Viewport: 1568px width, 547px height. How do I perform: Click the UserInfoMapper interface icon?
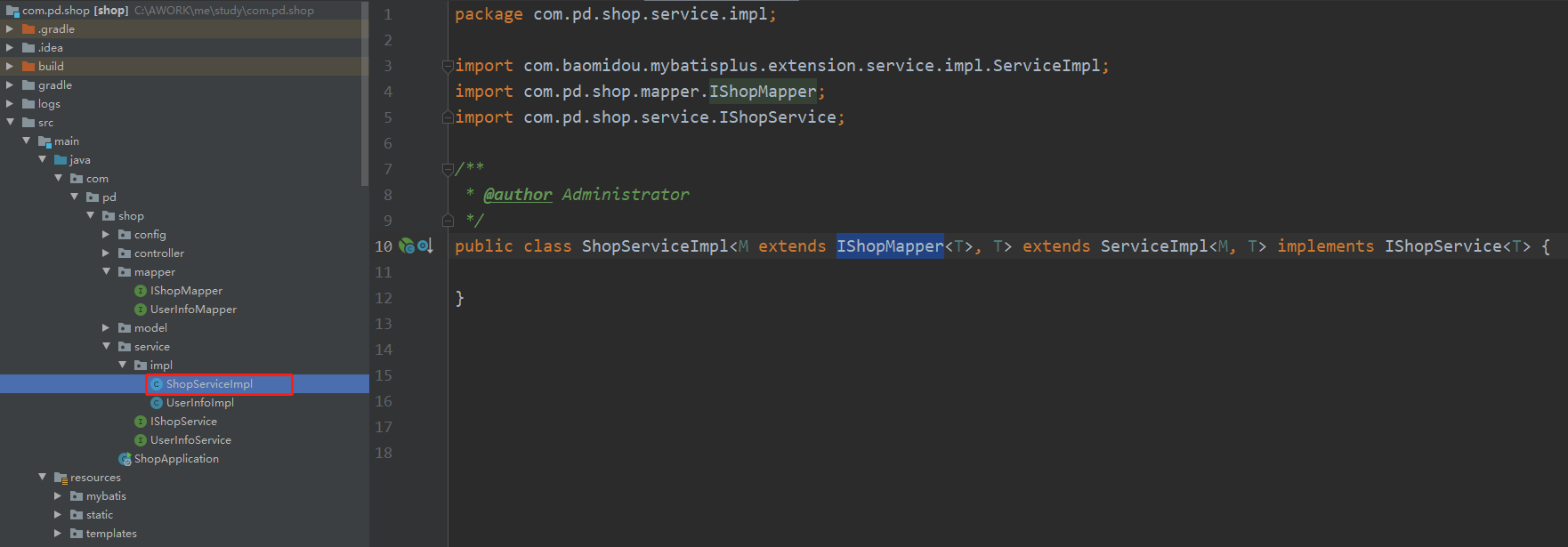[141, 310]
